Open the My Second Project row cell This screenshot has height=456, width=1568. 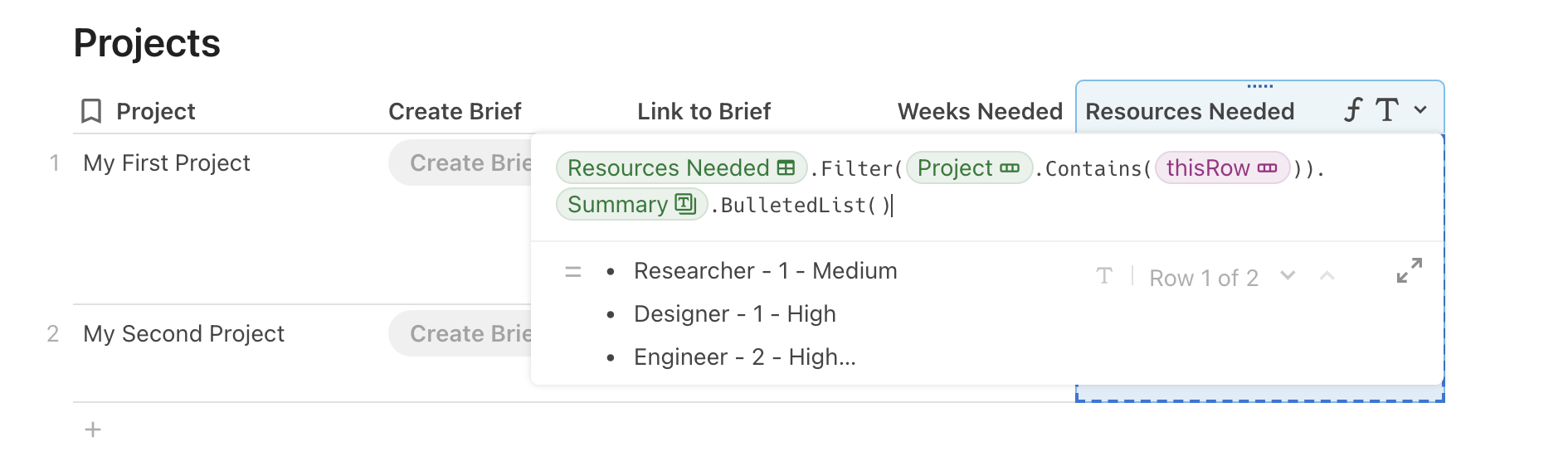[184, 334]
